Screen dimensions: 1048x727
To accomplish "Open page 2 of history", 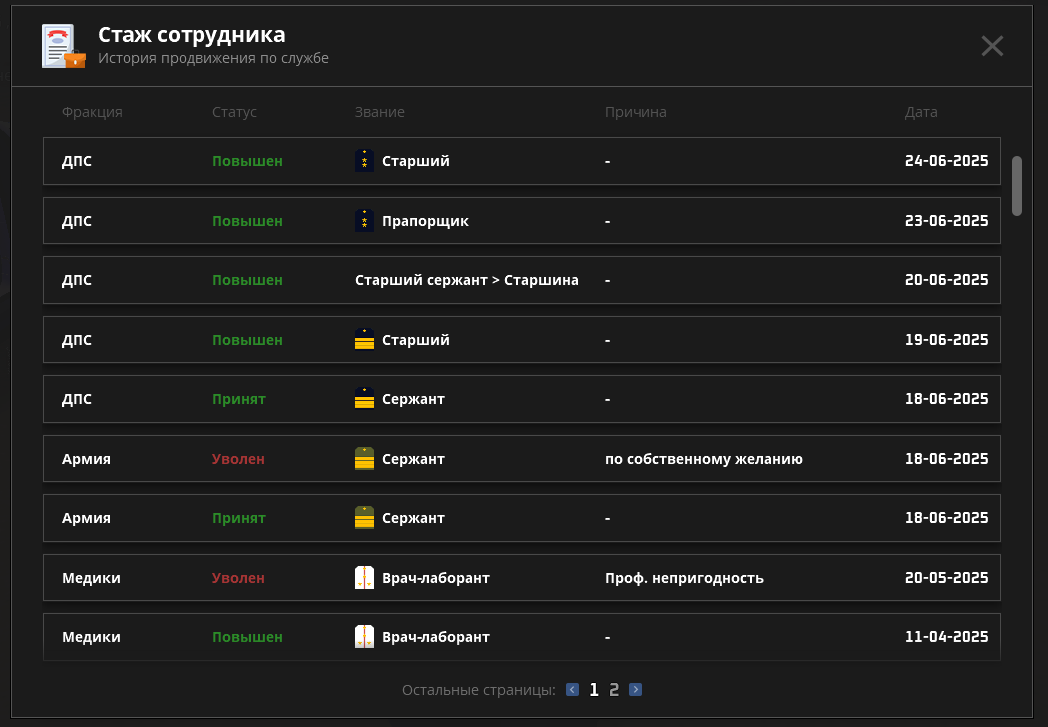I will (614, 689).
